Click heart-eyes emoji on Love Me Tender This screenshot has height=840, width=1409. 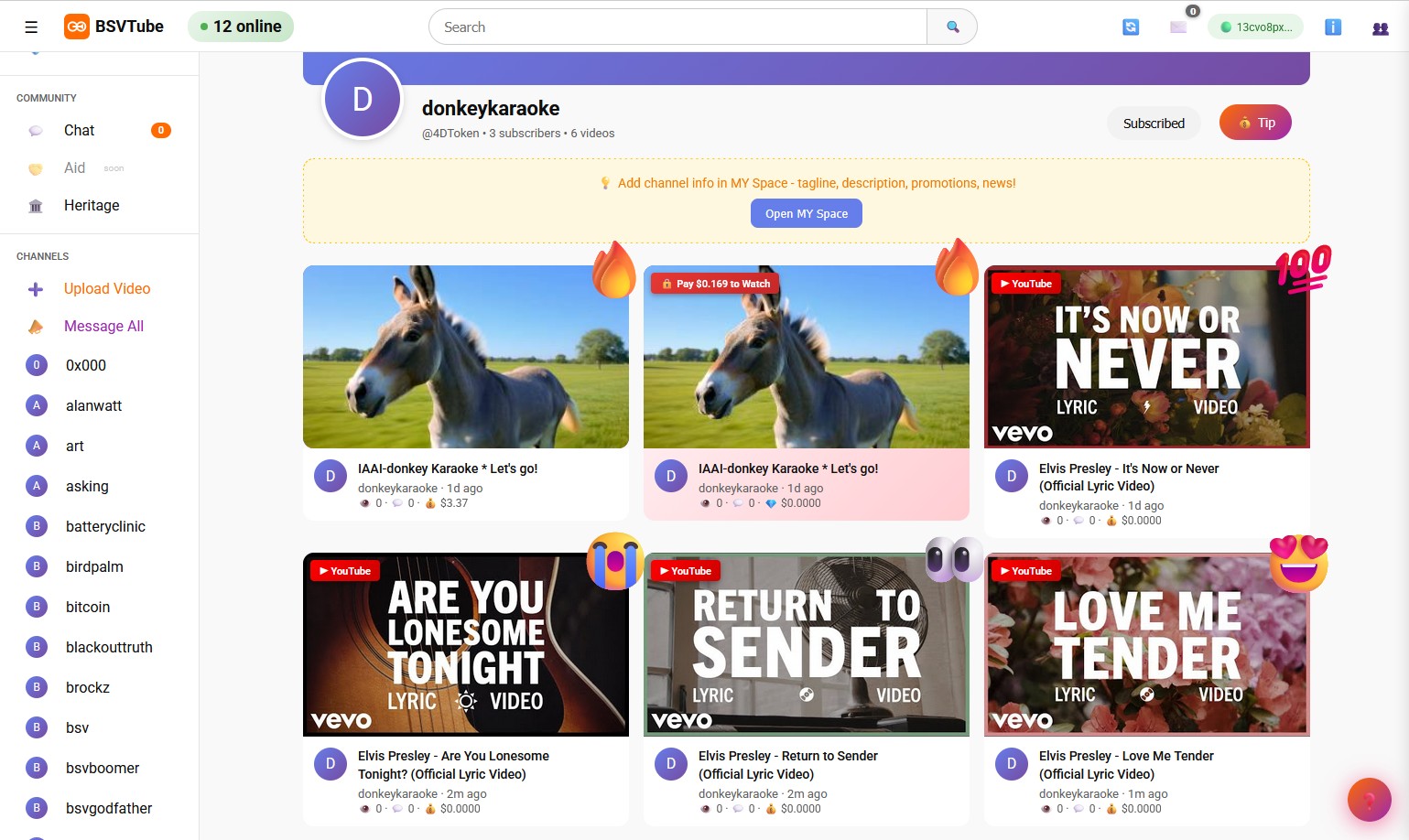click(1299, 562)
